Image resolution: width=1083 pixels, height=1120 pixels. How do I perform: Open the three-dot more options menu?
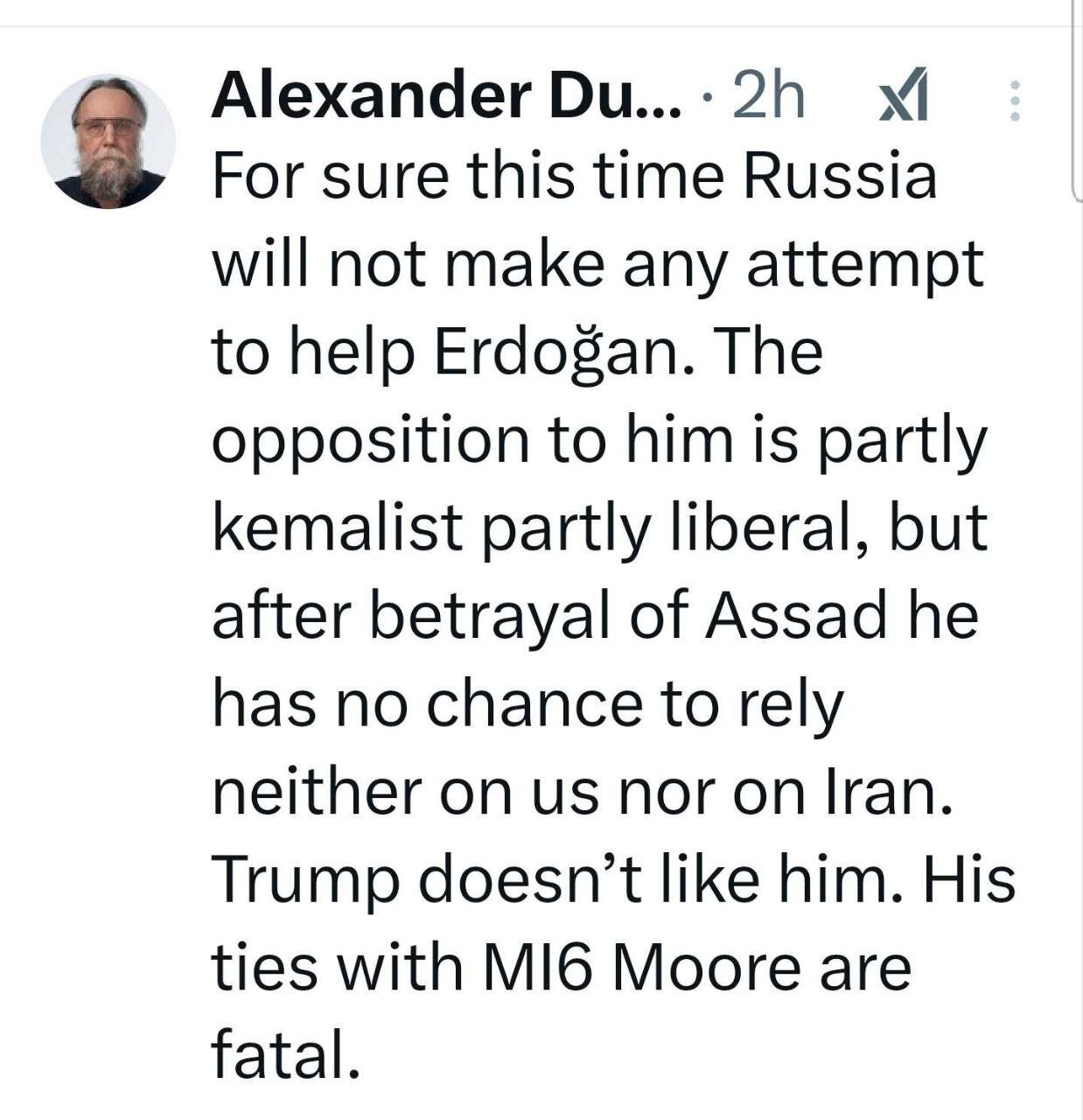tap(1015, 101)
